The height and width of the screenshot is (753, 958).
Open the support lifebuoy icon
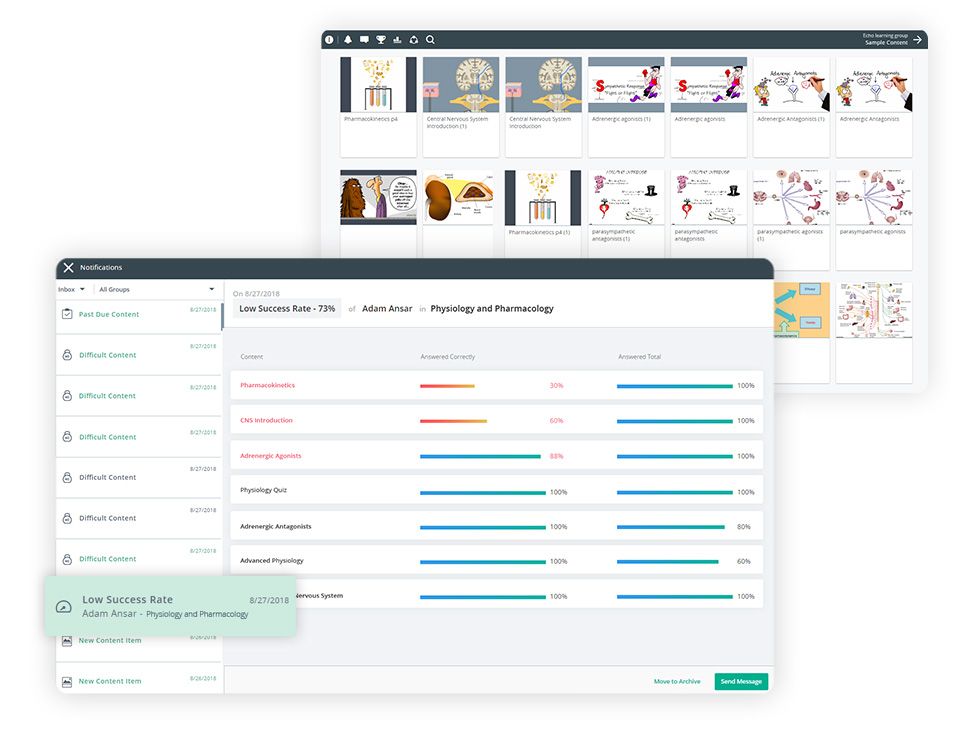pos(414,39)
